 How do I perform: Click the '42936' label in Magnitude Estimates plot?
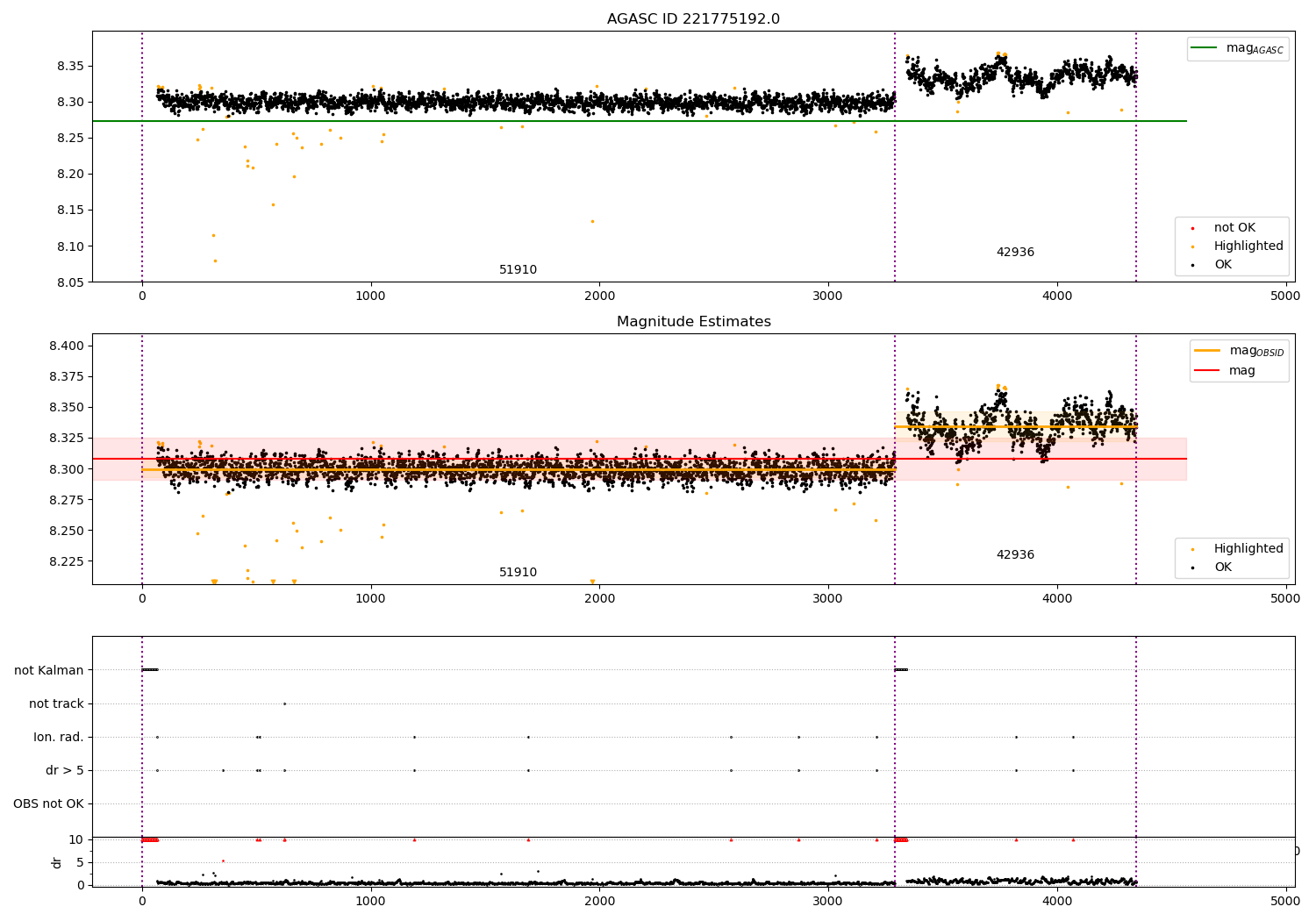tap(1015, 555)
